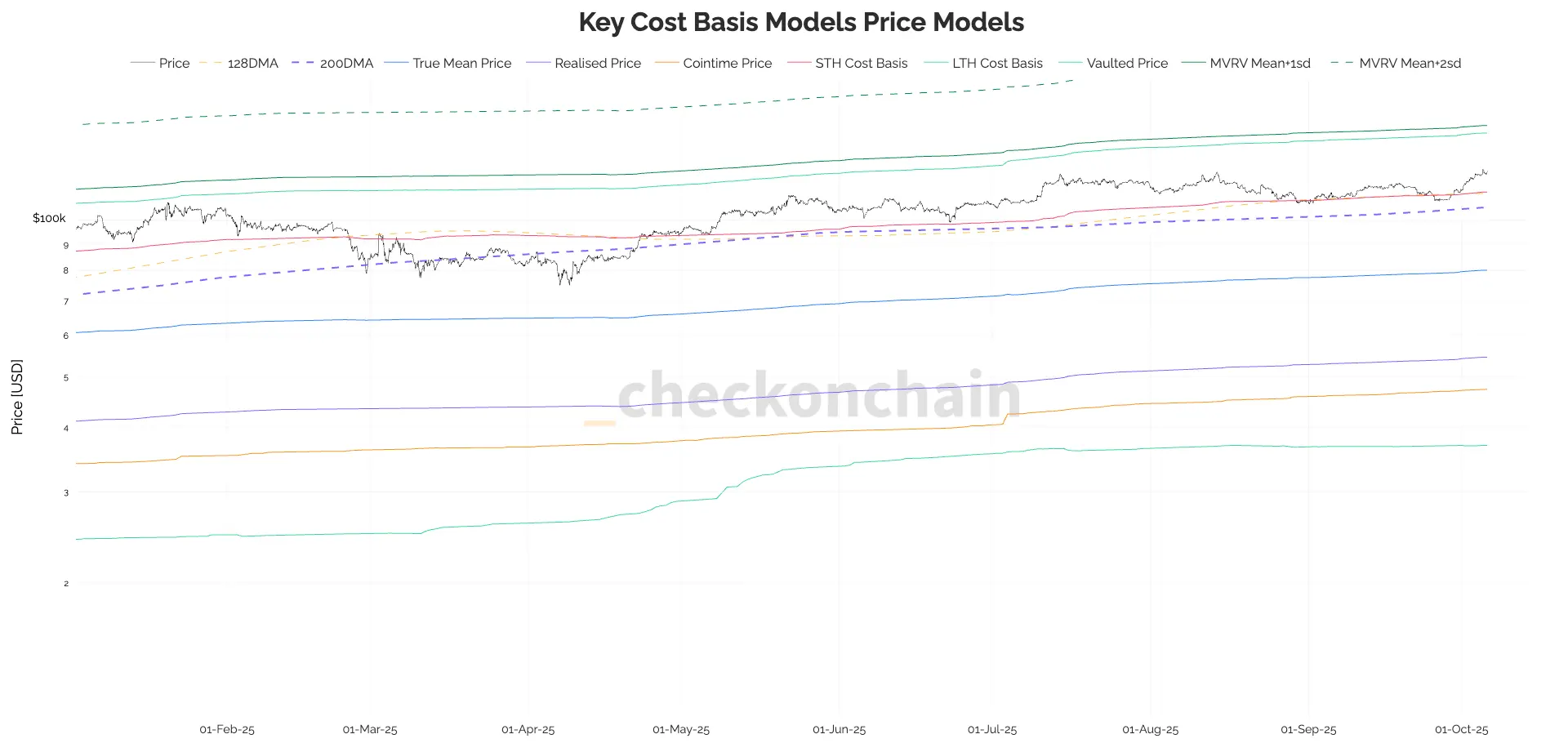Click the 01-Jul-25 x-axis date label
Viewport: 1568px width, 752px height.
pos(992,729)
